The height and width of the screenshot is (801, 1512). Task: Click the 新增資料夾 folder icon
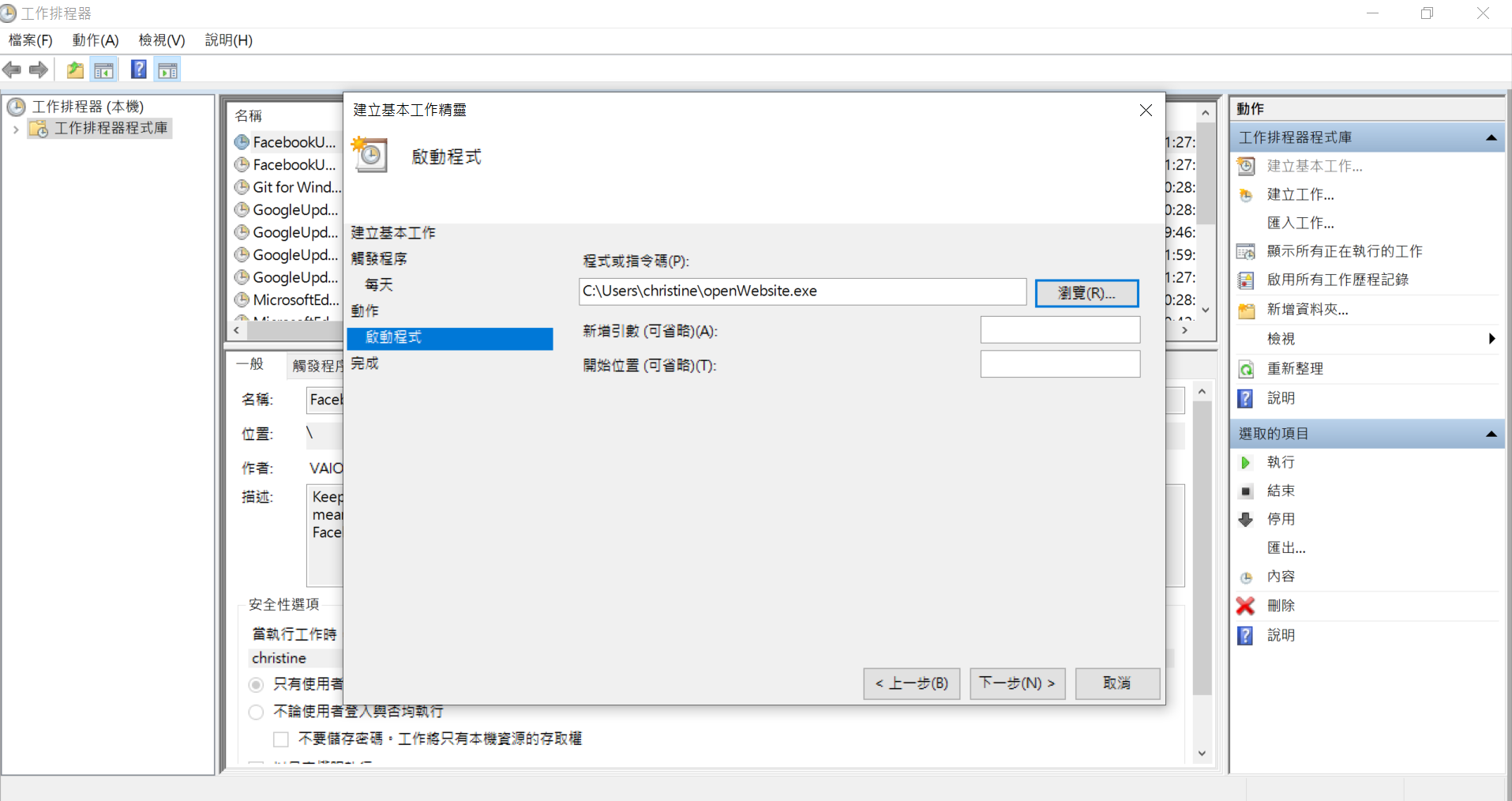pos(1245,310)
